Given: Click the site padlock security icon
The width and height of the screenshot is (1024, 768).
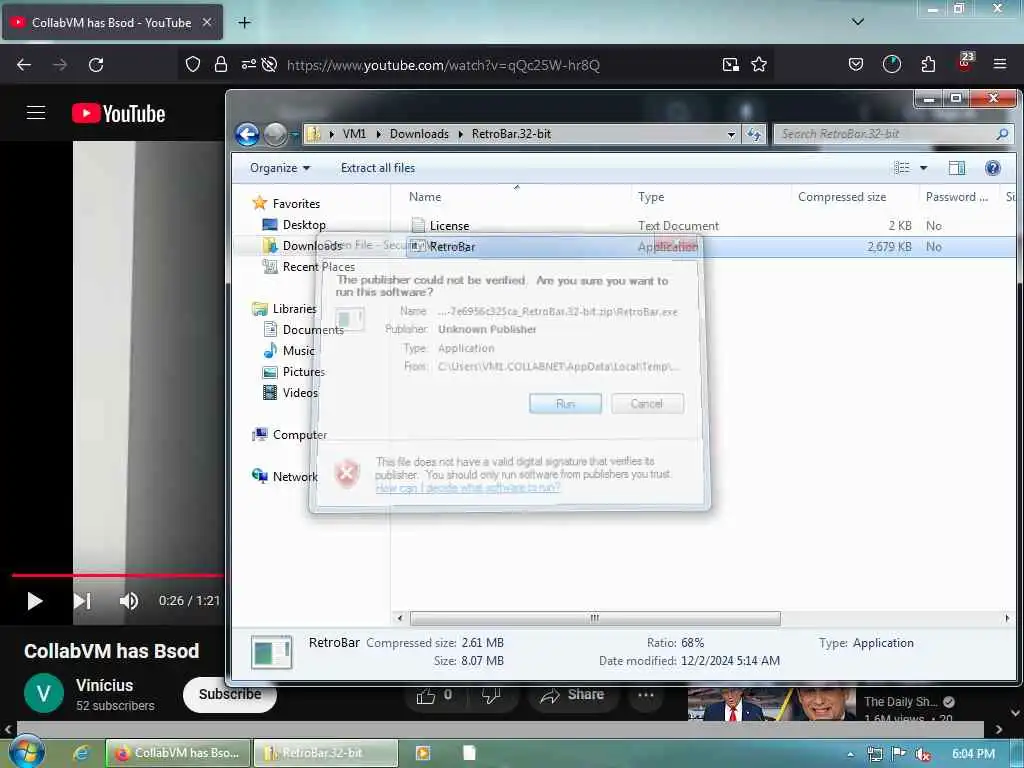Looking at the screenshot, I should [221, 64].
